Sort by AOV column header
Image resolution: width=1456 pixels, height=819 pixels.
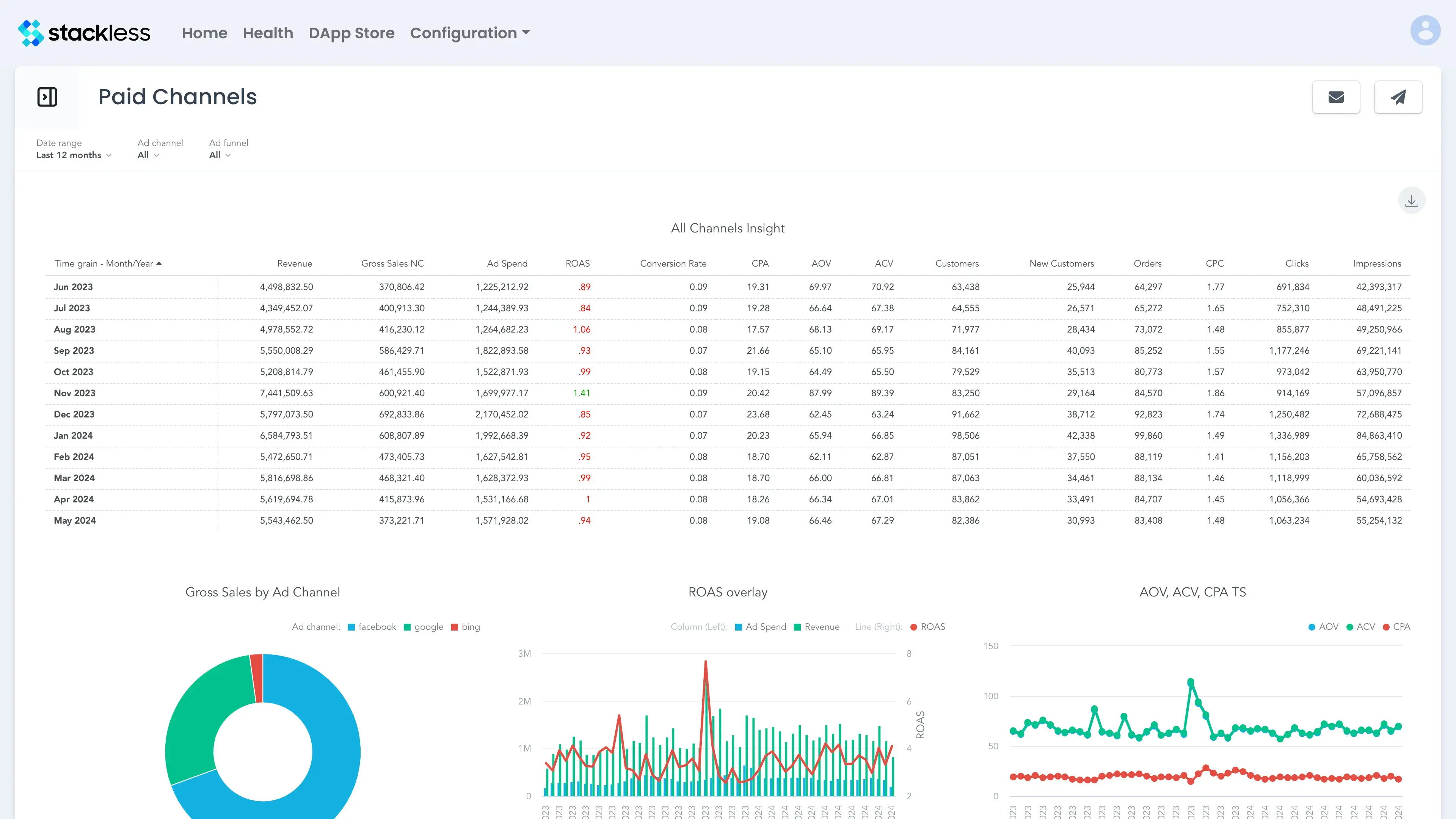[821, 264]
